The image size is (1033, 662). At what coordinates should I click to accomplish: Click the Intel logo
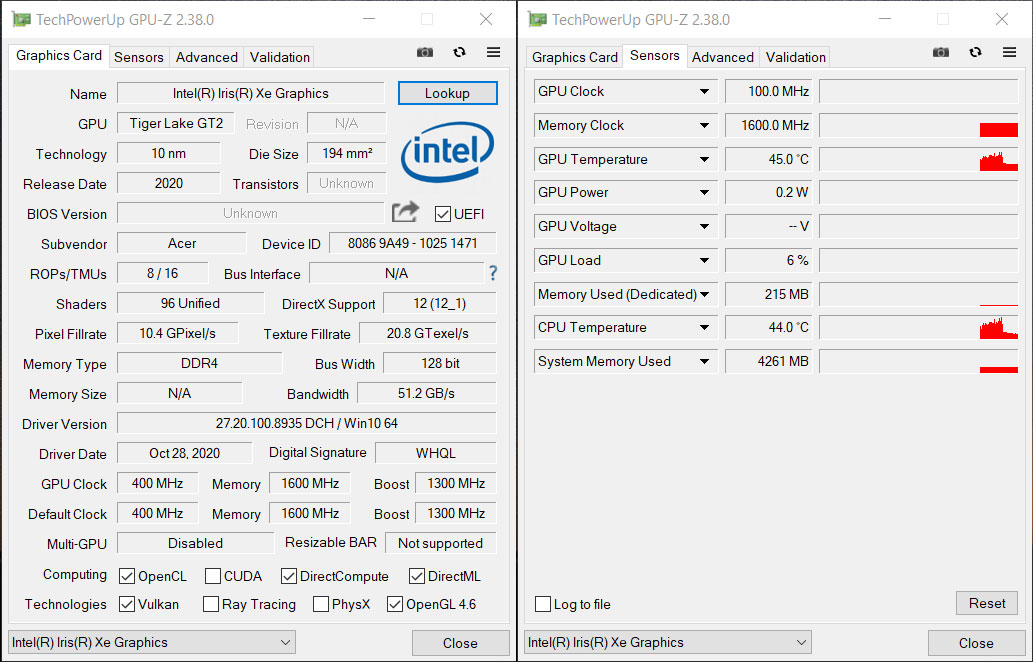447,152
